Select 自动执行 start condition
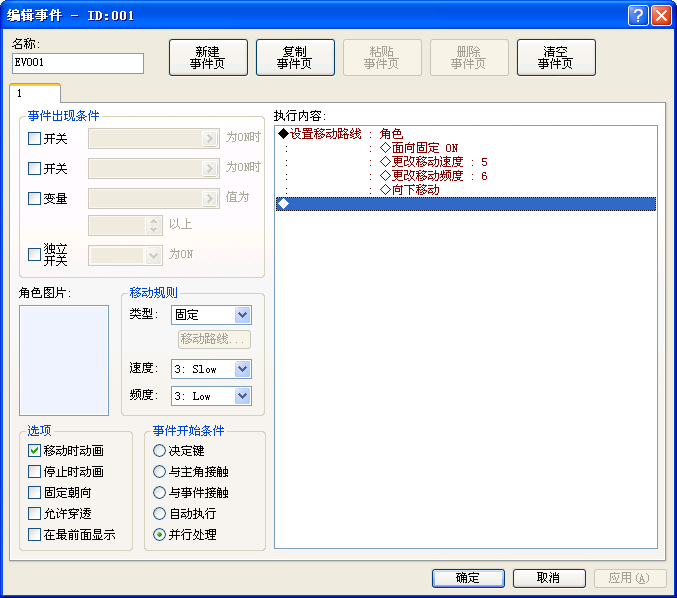This screenshot has width=677, height=598. coord(159,513)
